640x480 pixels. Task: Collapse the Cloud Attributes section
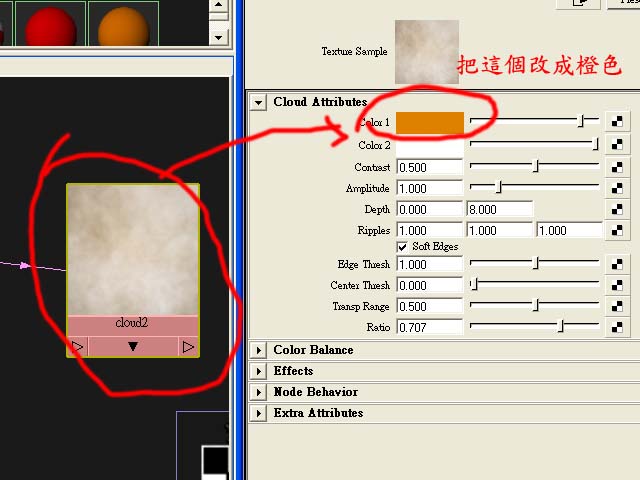pos(258,102)
